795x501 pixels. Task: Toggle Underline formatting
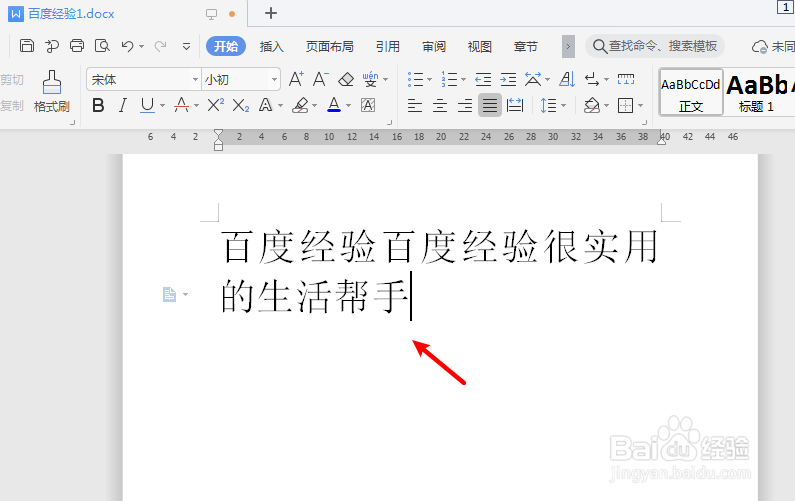(147, 105)
